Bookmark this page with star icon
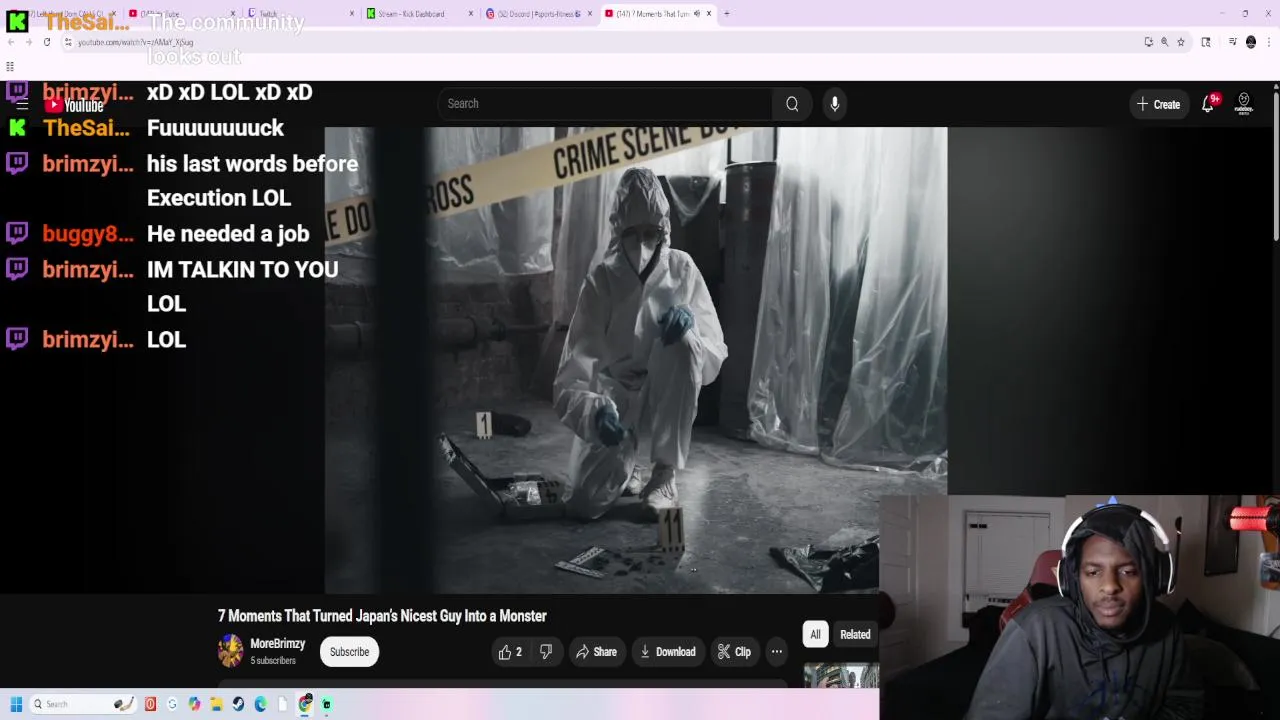Image resolution: width=1280 pixels, height=720 pixels. [1181, 42]
